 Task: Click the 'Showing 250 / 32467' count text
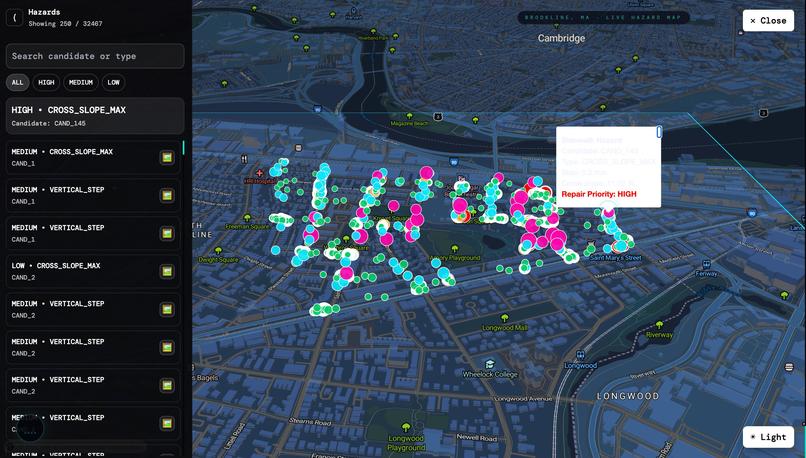point(65,24)
